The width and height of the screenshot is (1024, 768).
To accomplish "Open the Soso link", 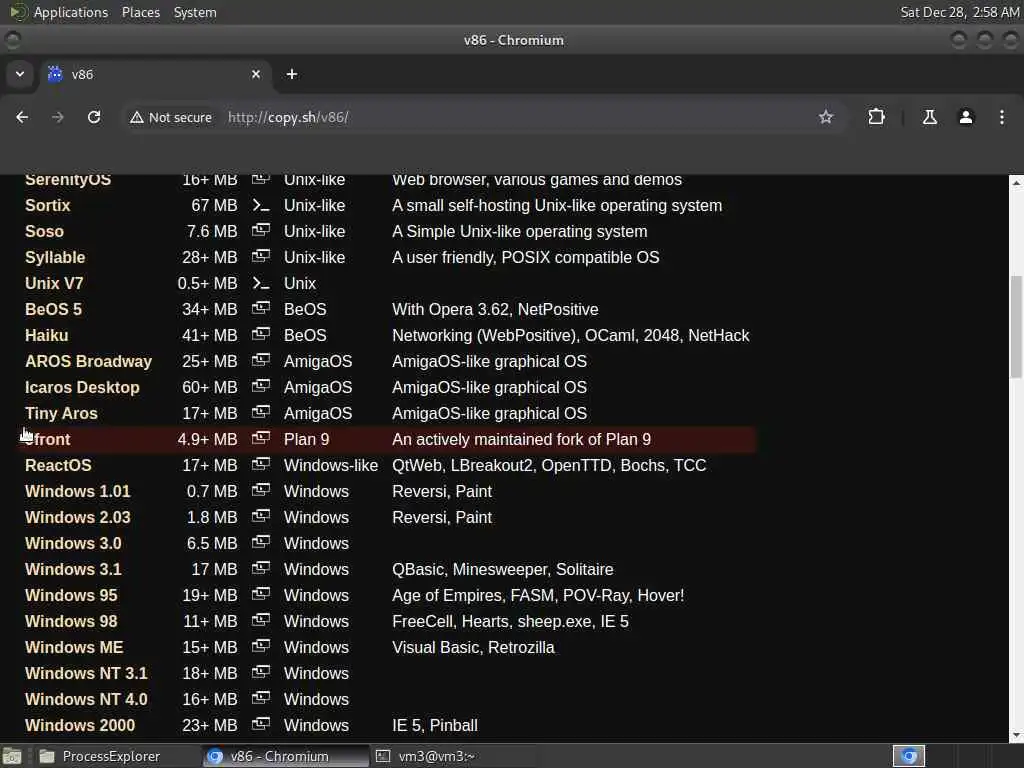I will [44, 231].
